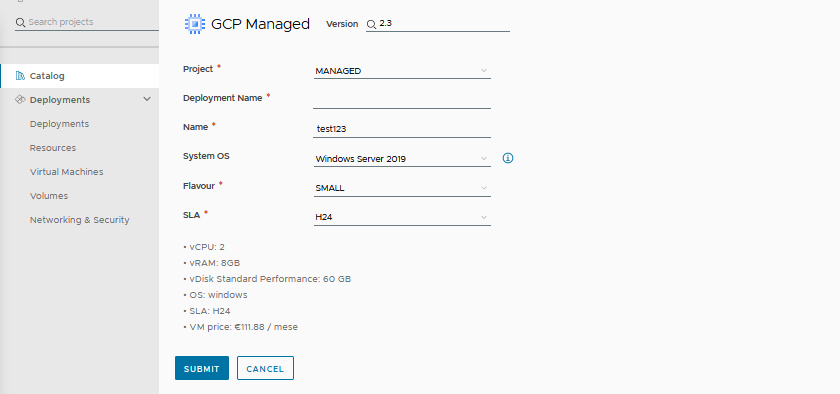Click the SLA: H24 summary line

coord(207,311)
